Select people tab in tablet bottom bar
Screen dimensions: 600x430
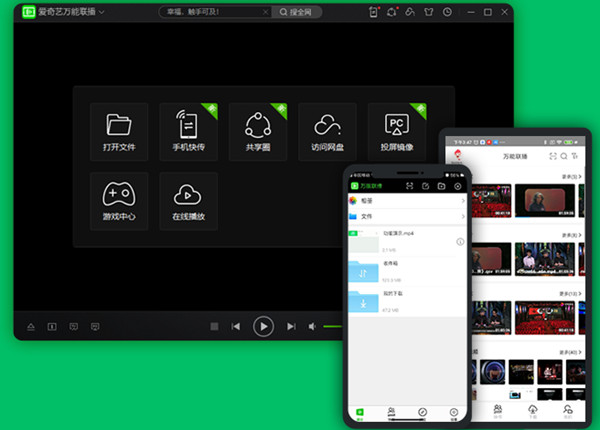pyautogui.click(x=497, y=411)
